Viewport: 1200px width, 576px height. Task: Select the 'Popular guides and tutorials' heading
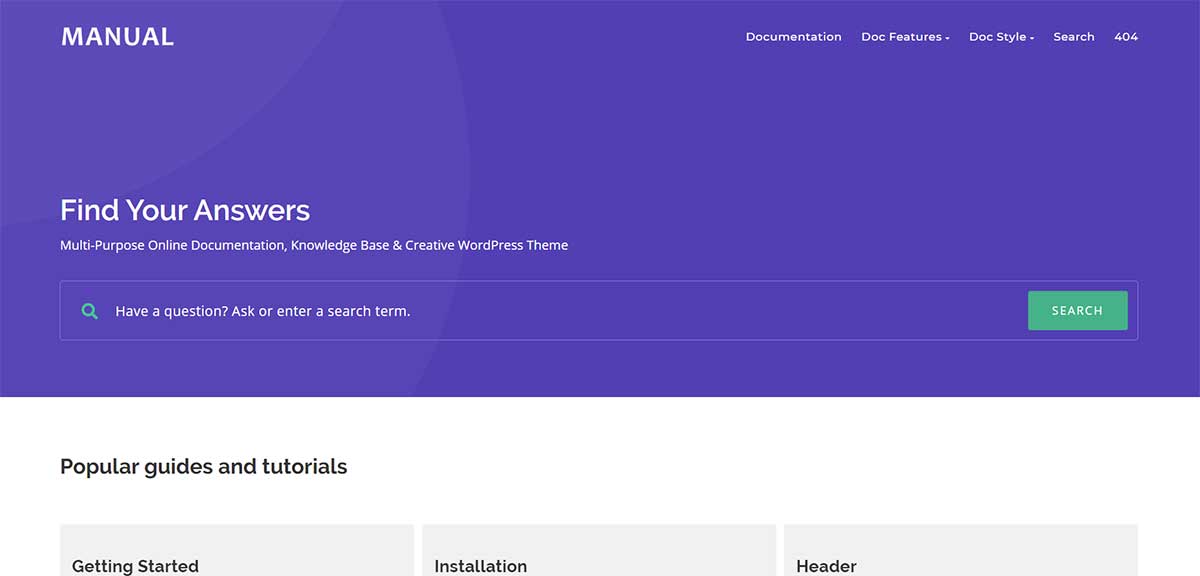tap(204, 466)
